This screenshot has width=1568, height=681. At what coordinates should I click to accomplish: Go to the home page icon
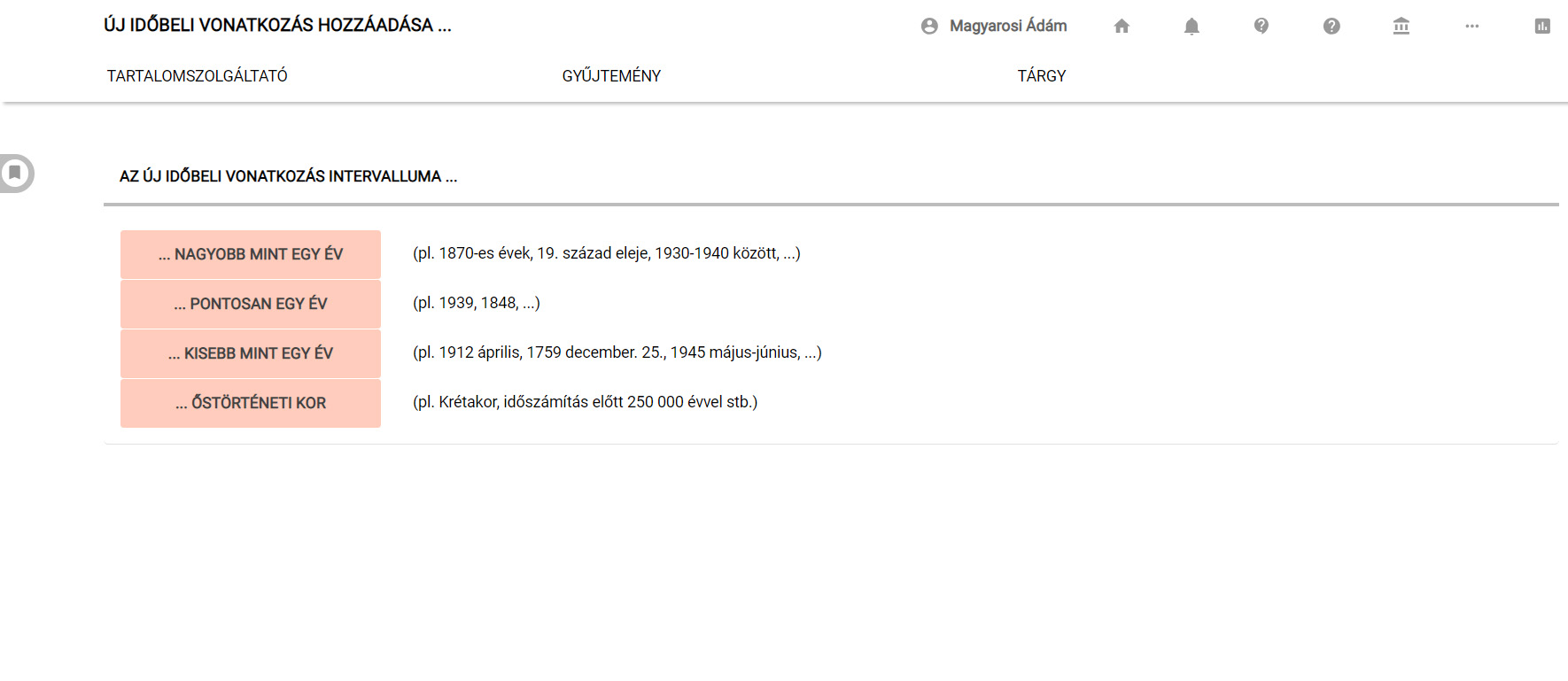[x=1122, y=27]
